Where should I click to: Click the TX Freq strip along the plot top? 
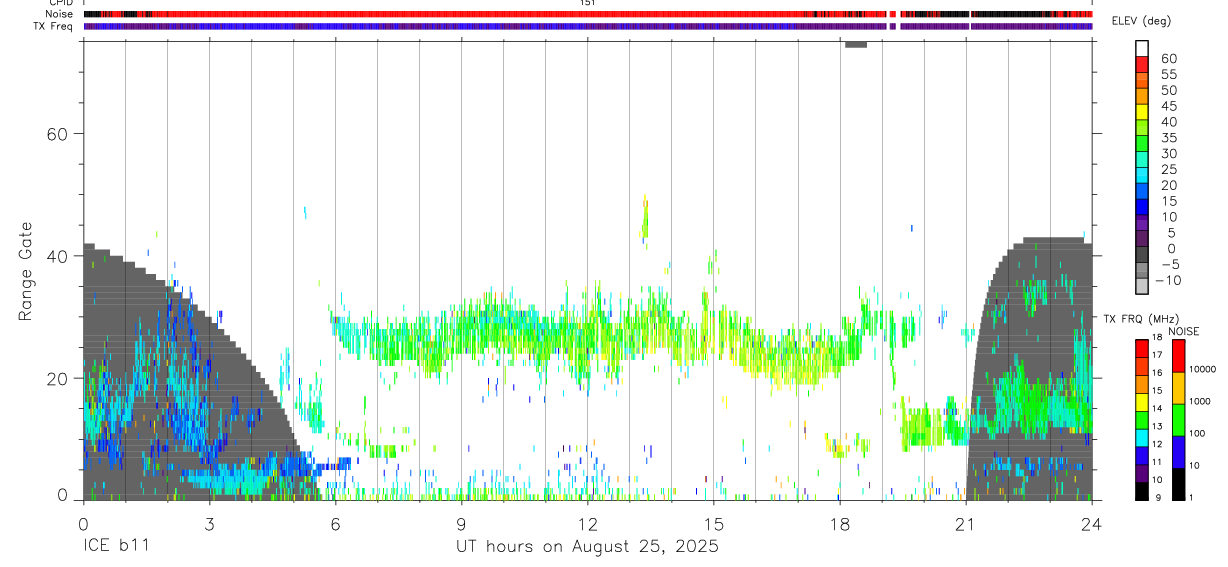pos(588,26)
